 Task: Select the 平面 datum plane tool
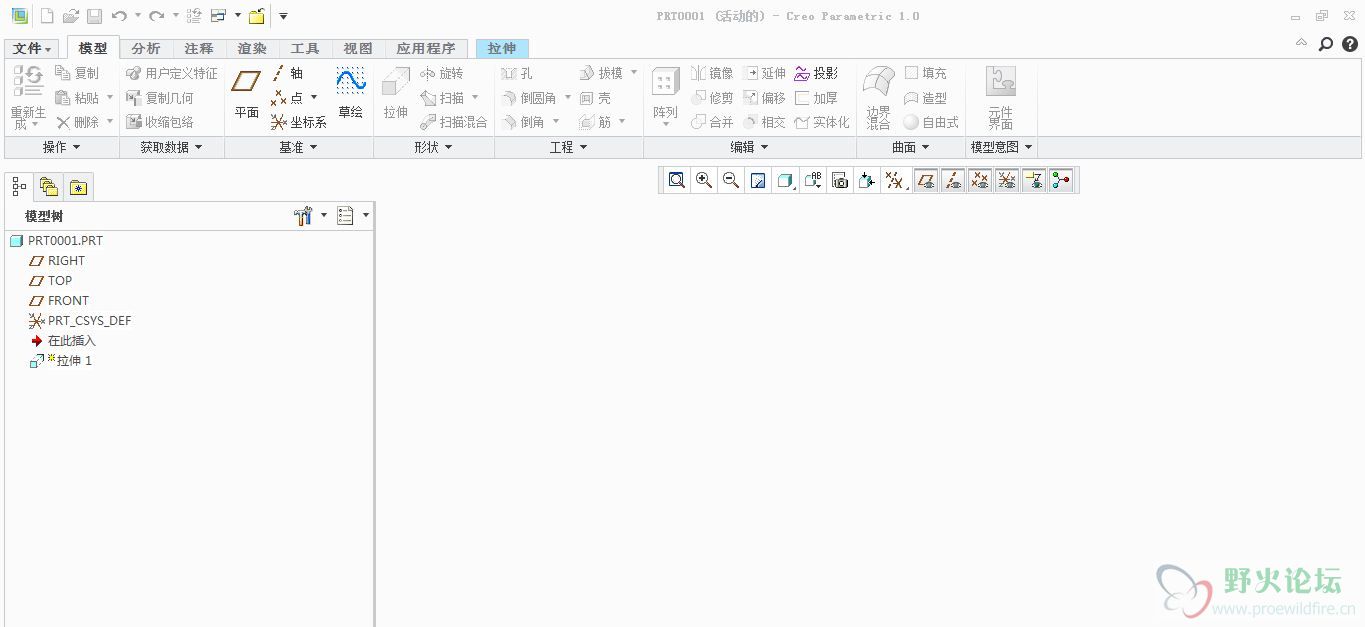[x=246, y=93]
